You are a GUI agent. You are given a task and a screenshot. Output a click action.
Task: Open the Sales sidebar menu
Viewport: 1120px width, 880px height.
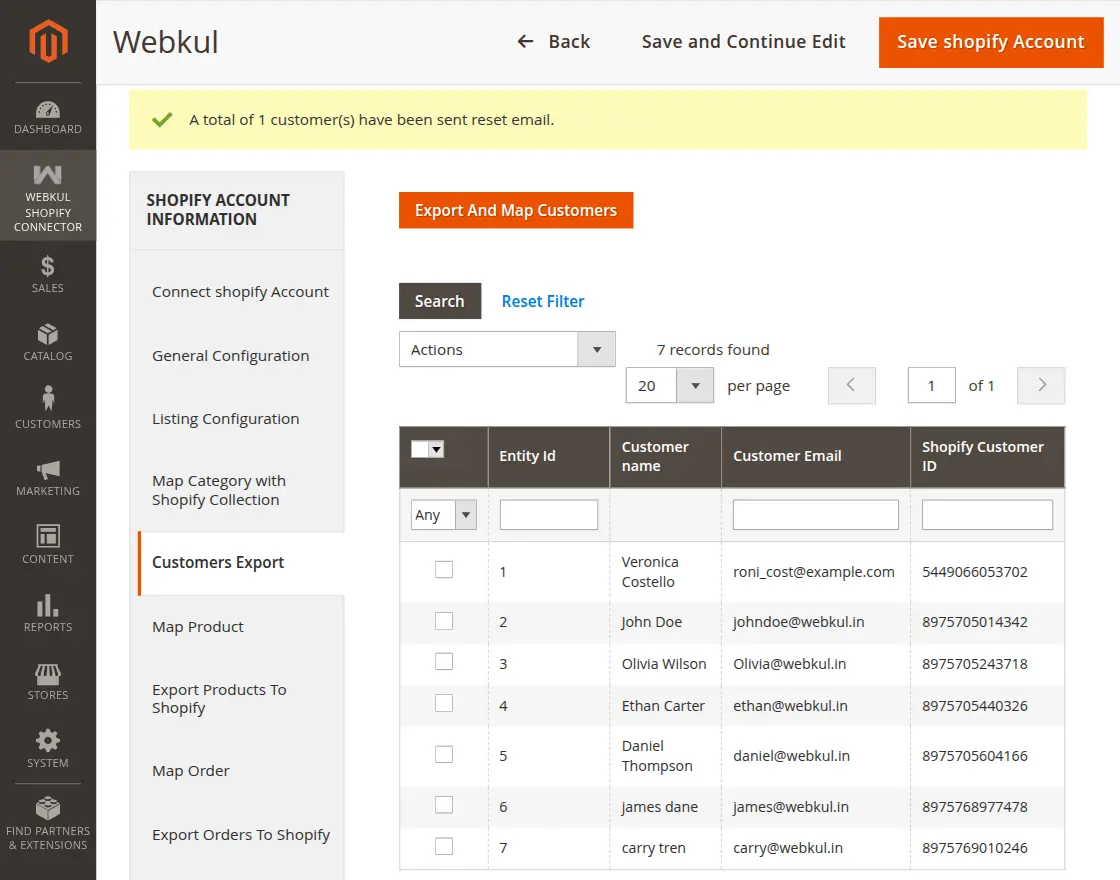48,275
